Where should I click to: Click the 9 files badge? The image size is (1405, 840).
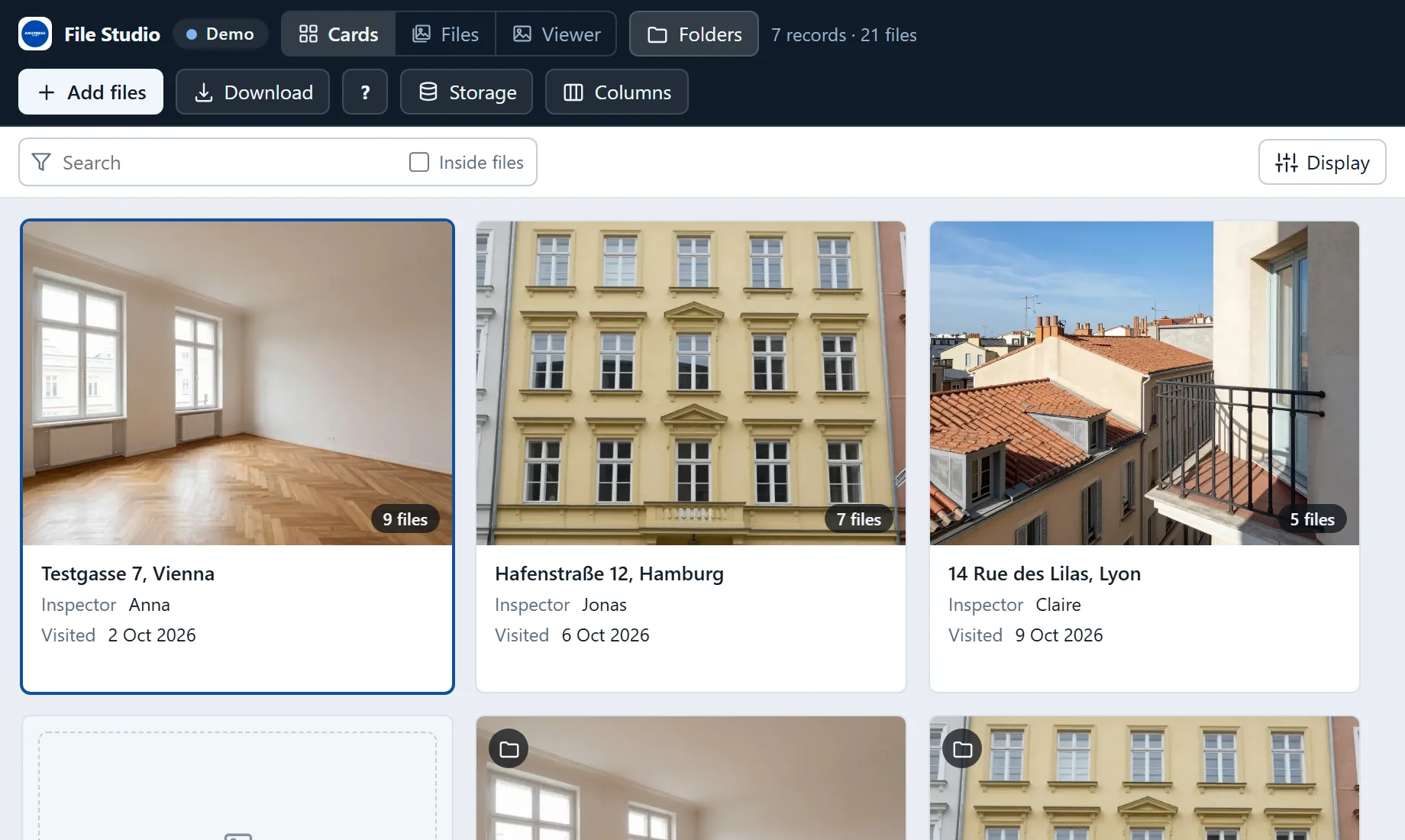405,519
